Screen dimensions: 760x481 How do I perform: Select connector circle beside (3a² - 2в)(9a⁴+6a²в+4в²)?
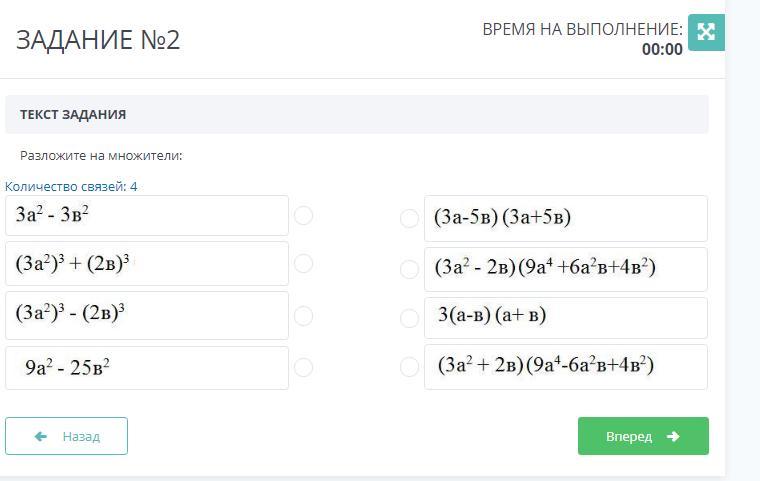click(x=409, y=269)
